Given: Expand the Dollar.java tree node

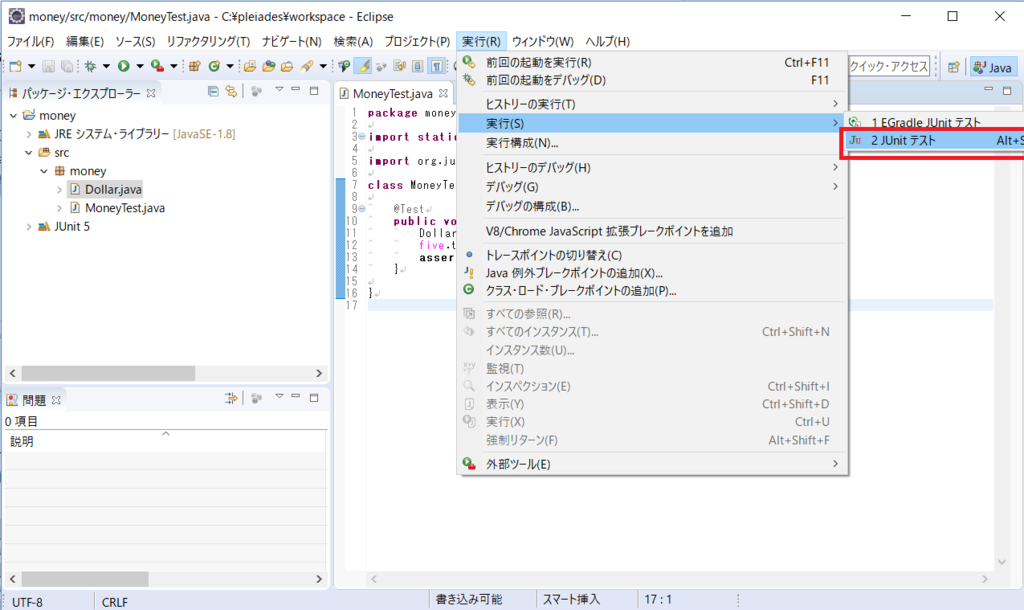Looking at the screenshot, I should (x=59, y=189).
